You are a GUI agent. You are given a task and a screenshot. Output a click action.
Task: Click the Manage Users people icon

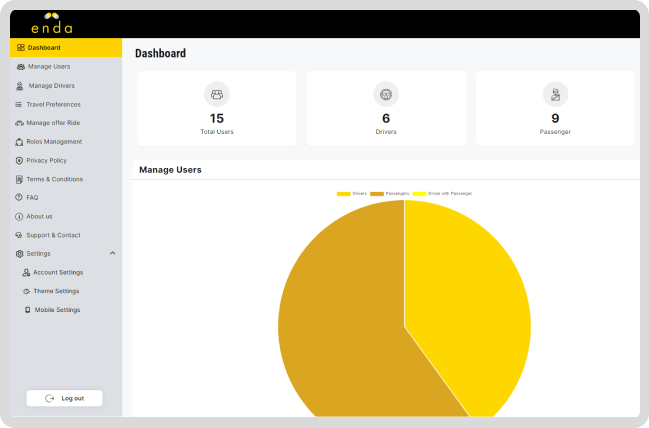[x=21, y=67]
